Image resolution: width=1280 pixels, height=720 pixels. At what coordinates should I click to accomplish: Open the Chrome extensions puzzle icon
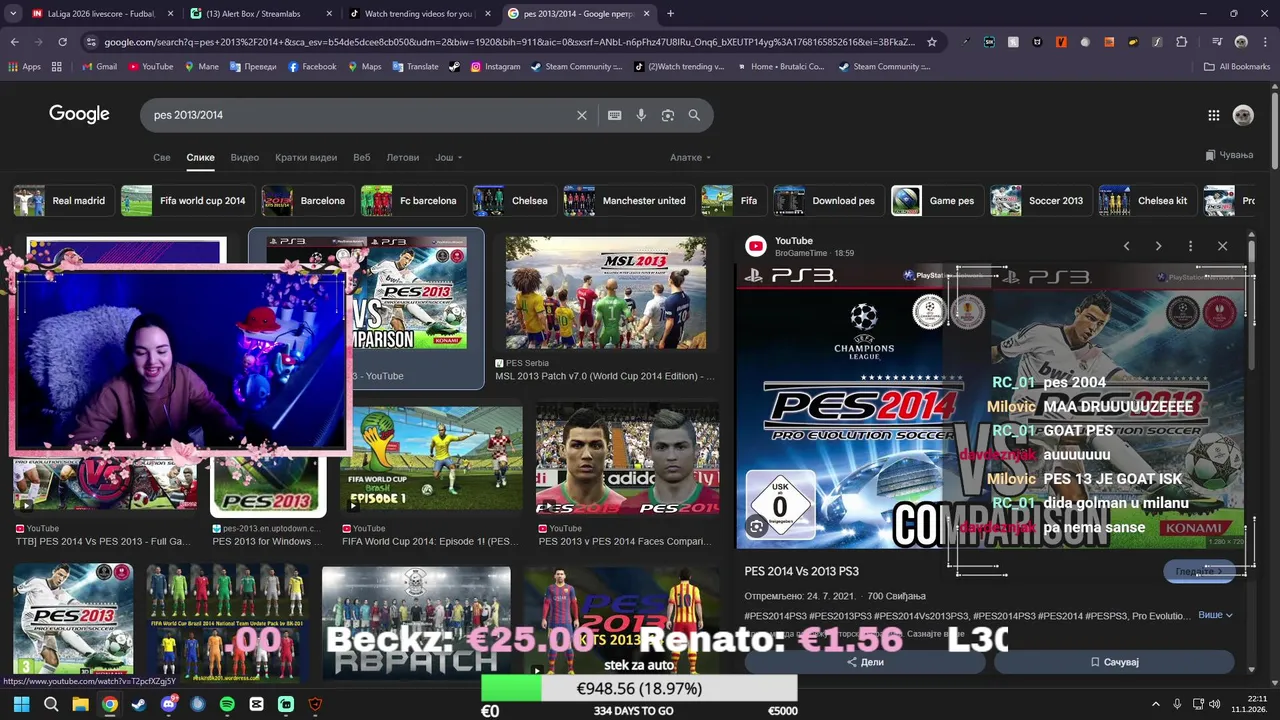[x=1182, y=42]
